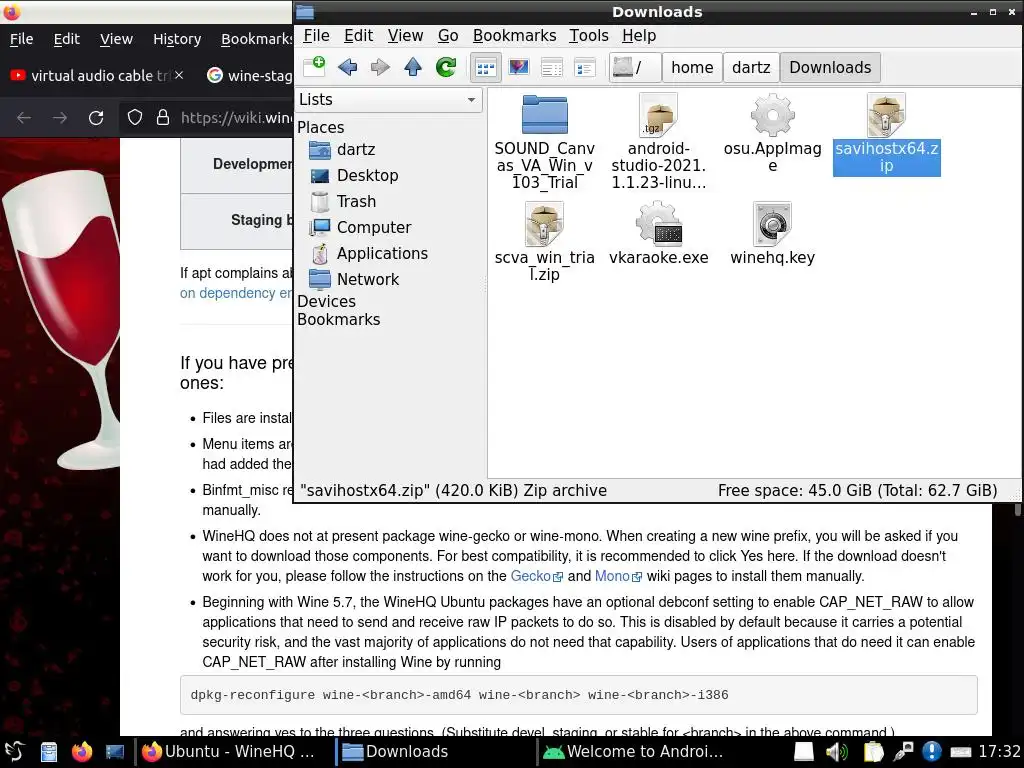Open File menu in Downloads window

[317, 36]
